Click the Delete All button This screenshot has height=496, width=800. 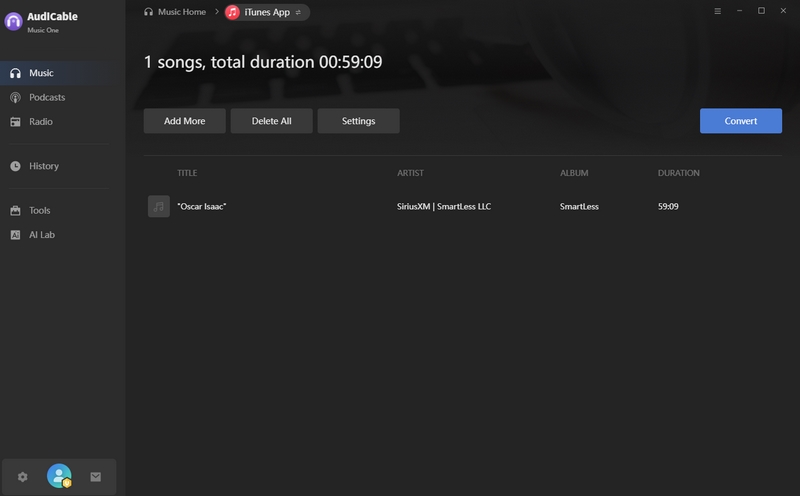click(271, 121)
